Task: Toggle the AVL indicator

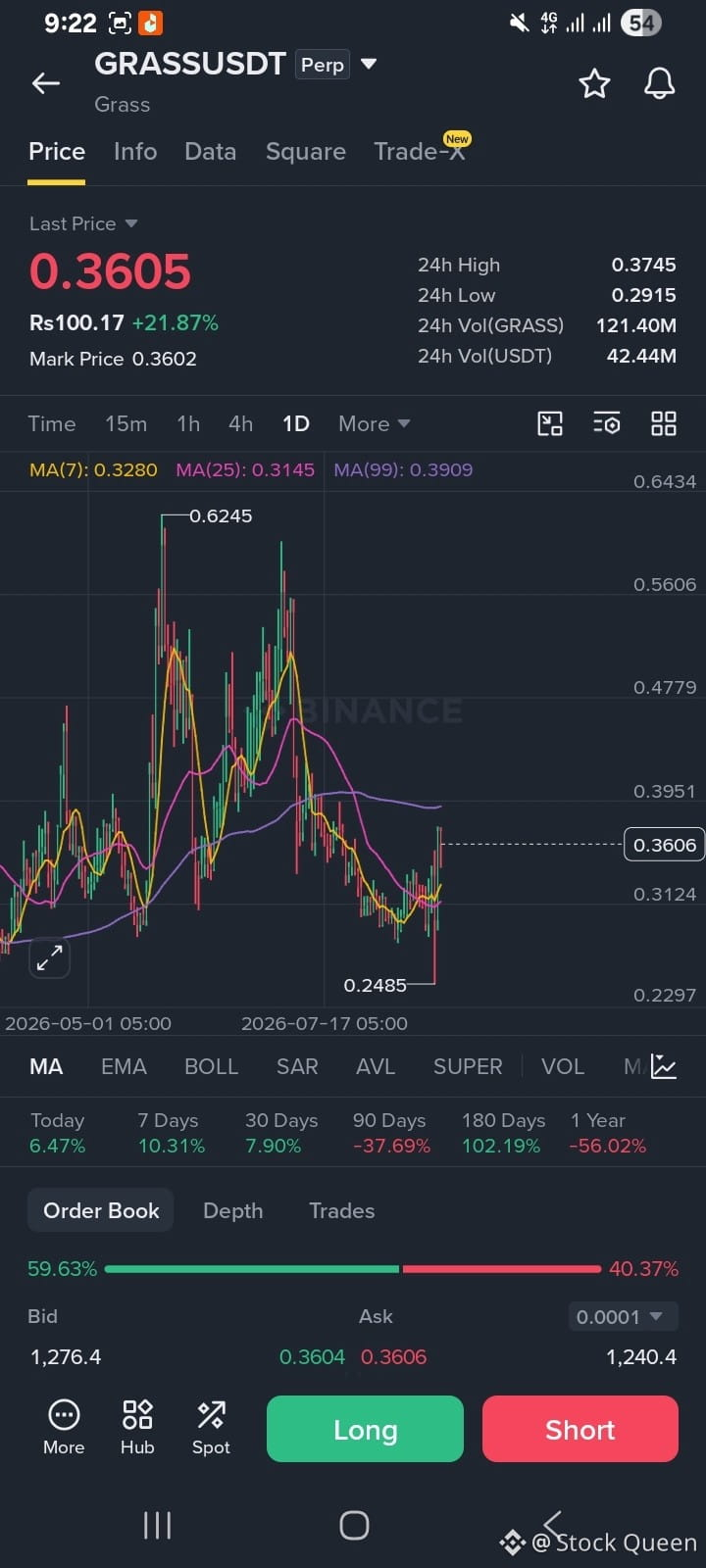Action: click(376, 1066)
